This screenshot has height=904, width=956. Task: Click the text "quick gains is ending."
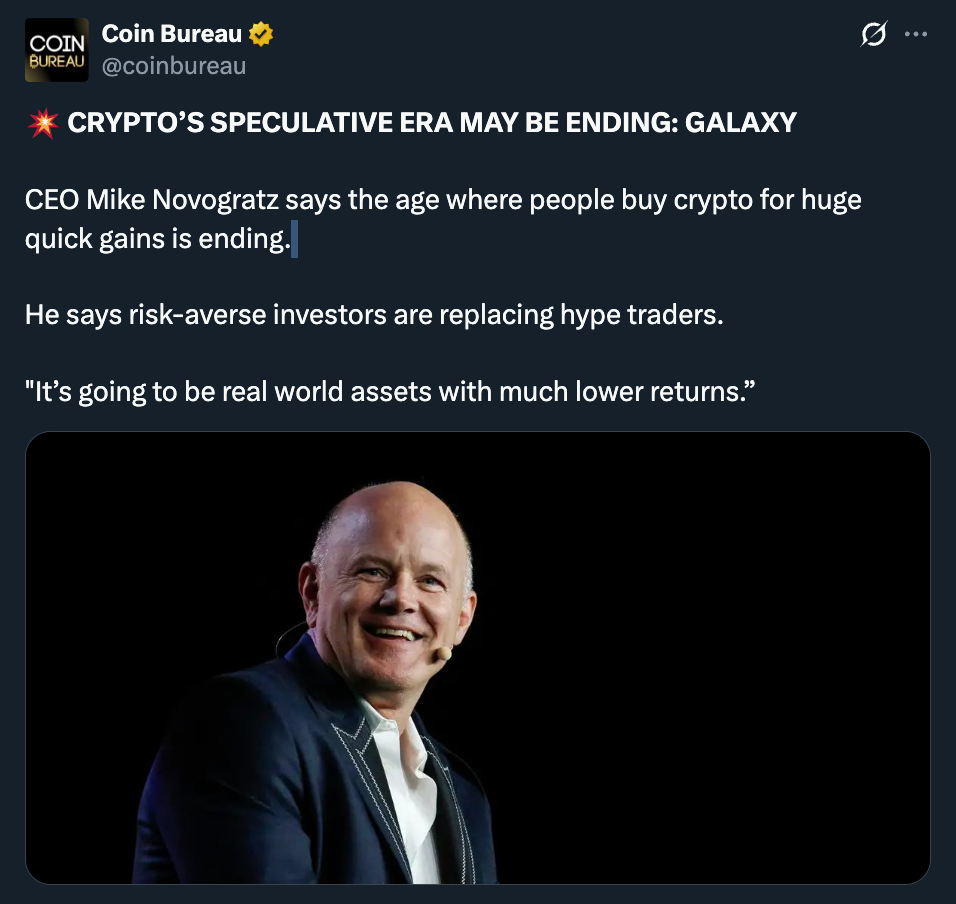coord(157,240)
